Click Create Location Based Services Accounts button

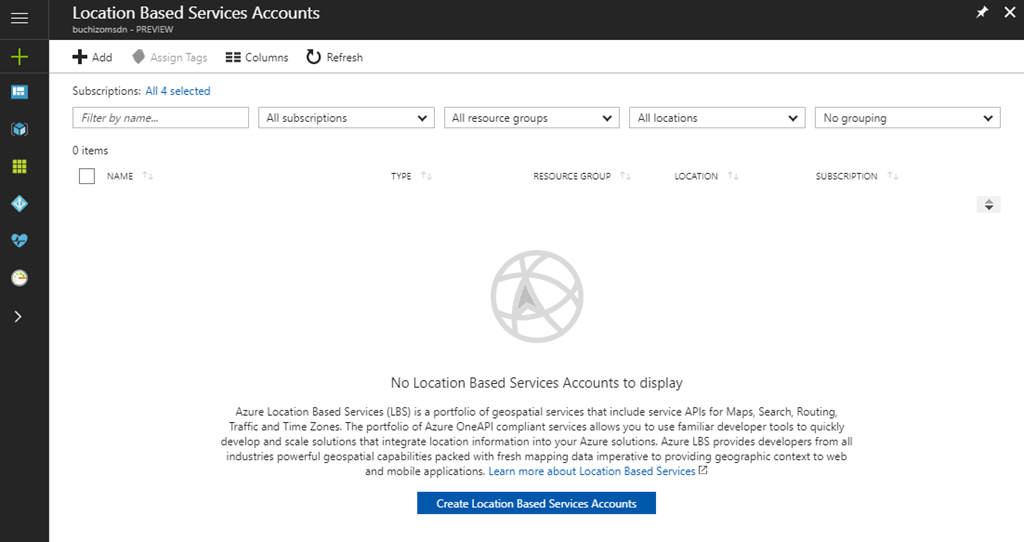536,503
